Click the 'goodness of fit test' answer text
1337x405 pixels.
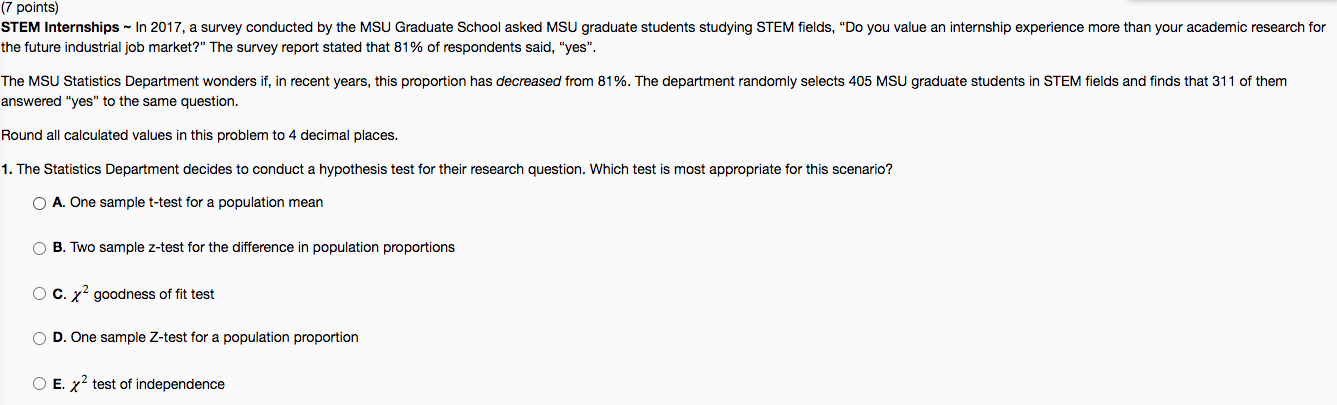[x=154, y=294]
